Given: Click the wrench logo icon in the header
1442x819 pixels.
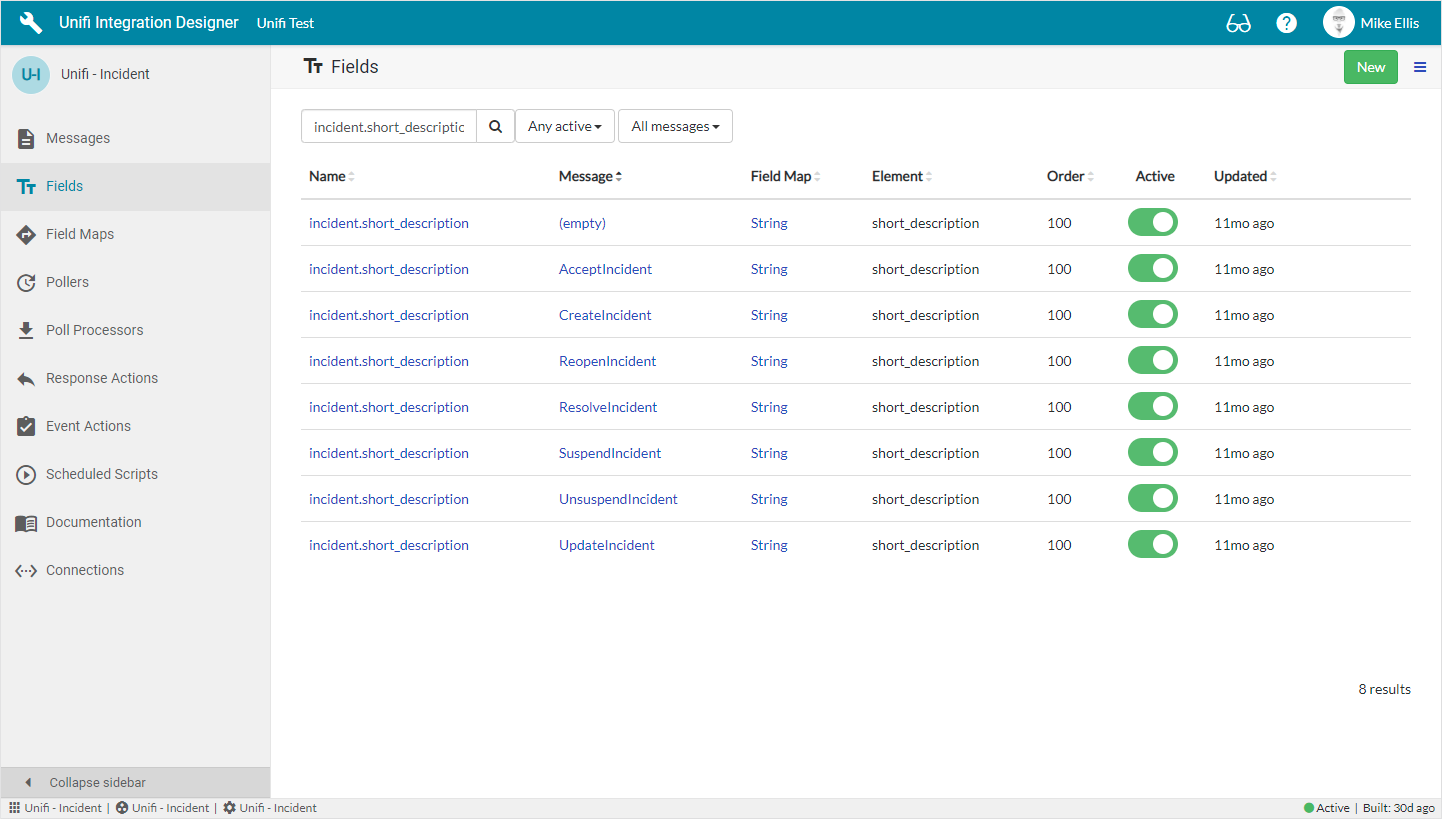Looking at the screenshot, I should coord(31,23).
